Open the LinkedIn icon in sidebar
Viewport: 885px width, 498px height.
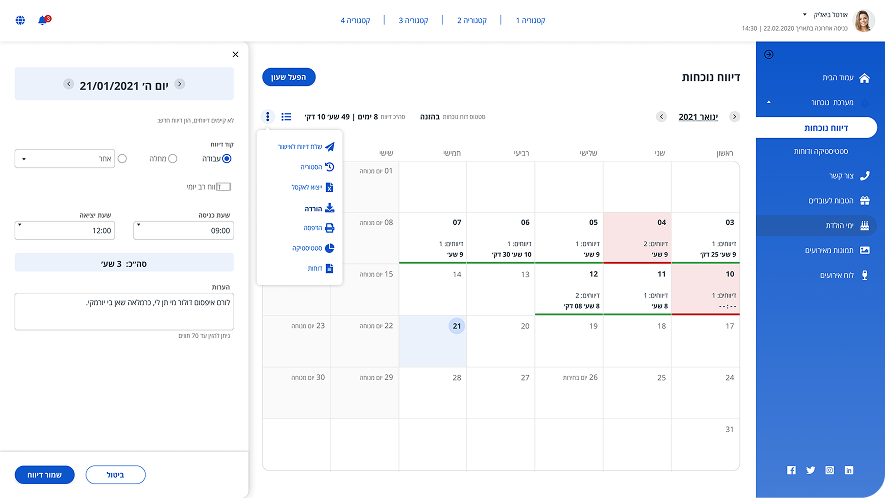coord(849,470)
